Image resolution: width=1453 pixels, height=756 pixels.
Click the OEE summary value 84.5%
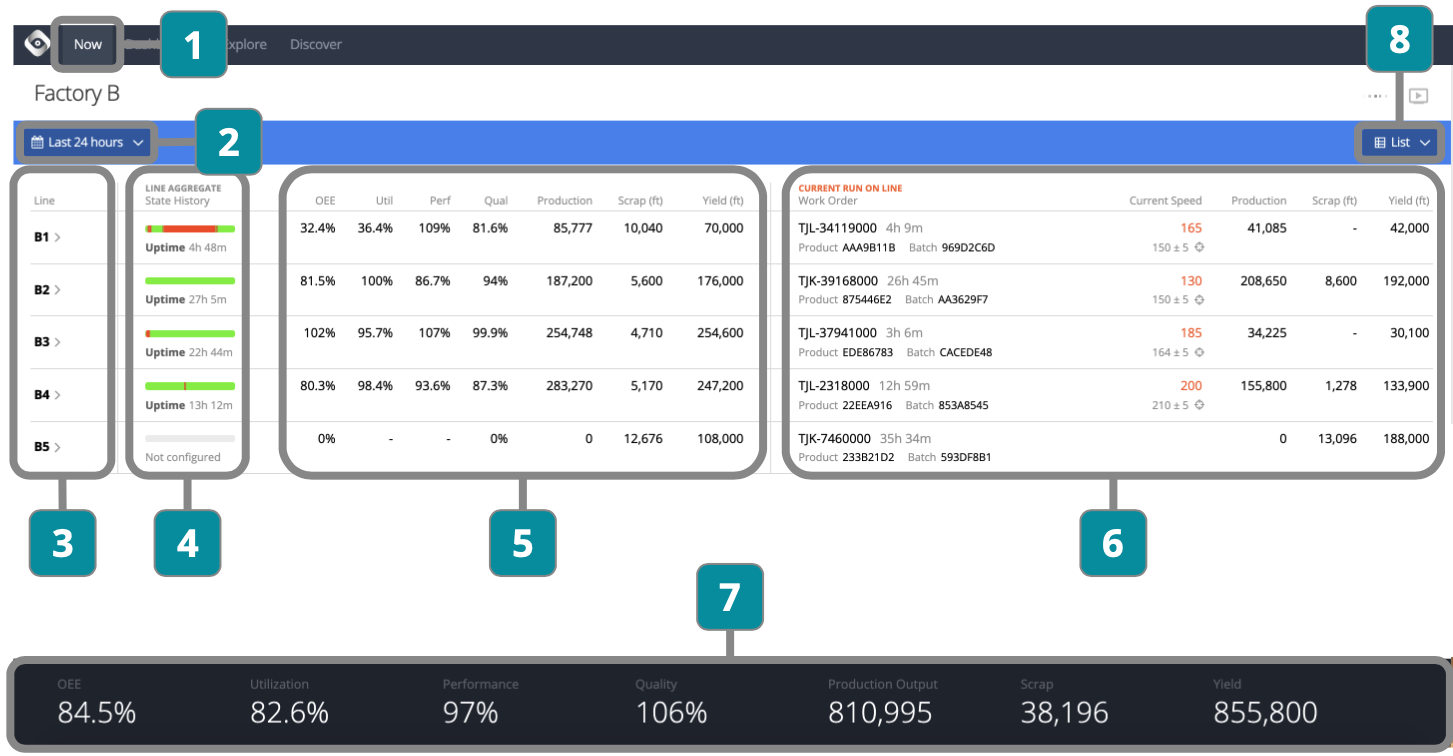[97, 712]
